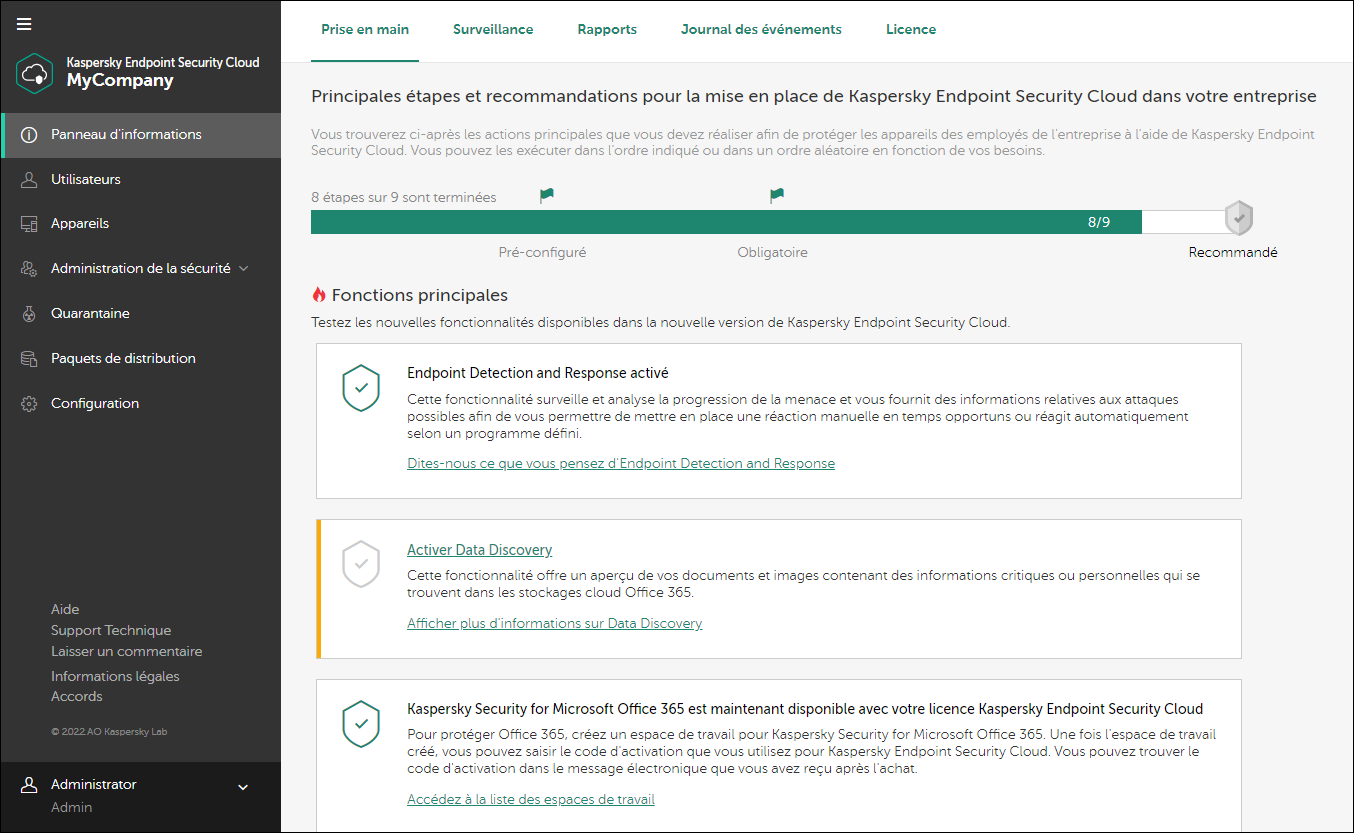Open the Surveillance tab
Viewport: 1354px width, 833px height.
click(x=493, y=30)
